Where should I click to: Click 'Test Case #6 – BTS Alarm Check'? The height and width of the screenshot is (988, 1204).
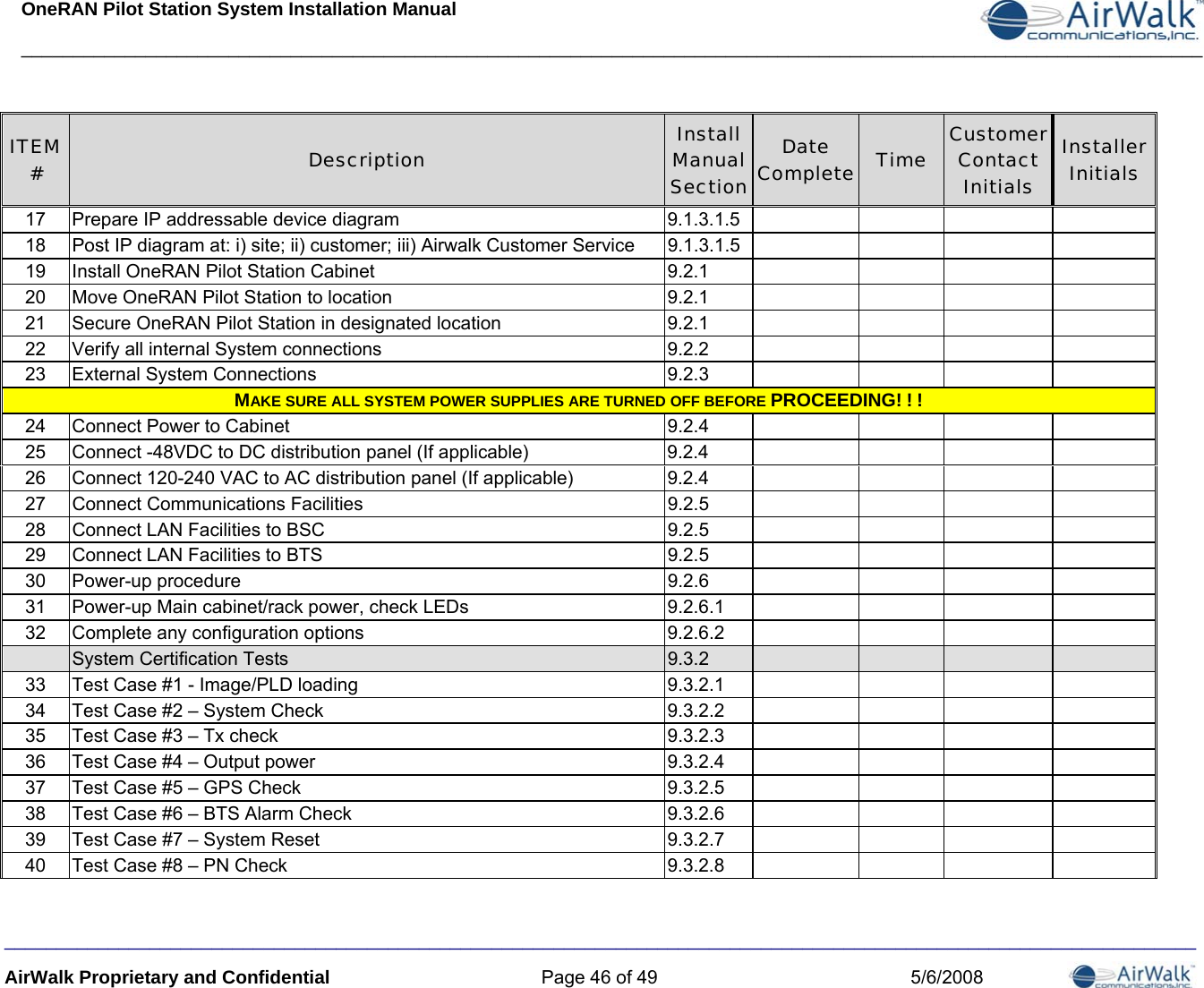(x=212, y=813)
